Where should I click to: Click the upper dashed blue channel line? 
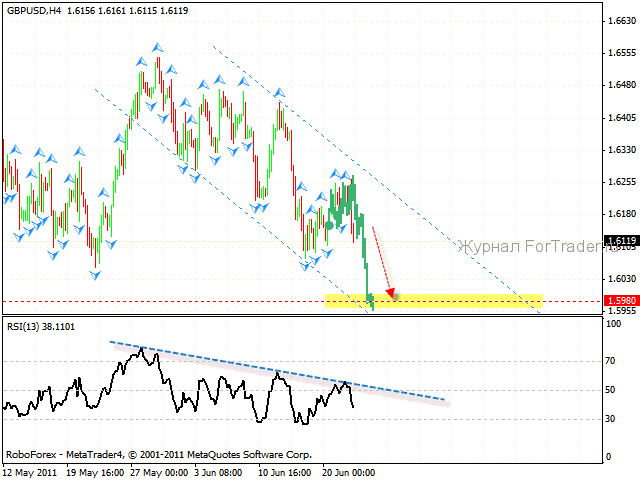point(376,180)
